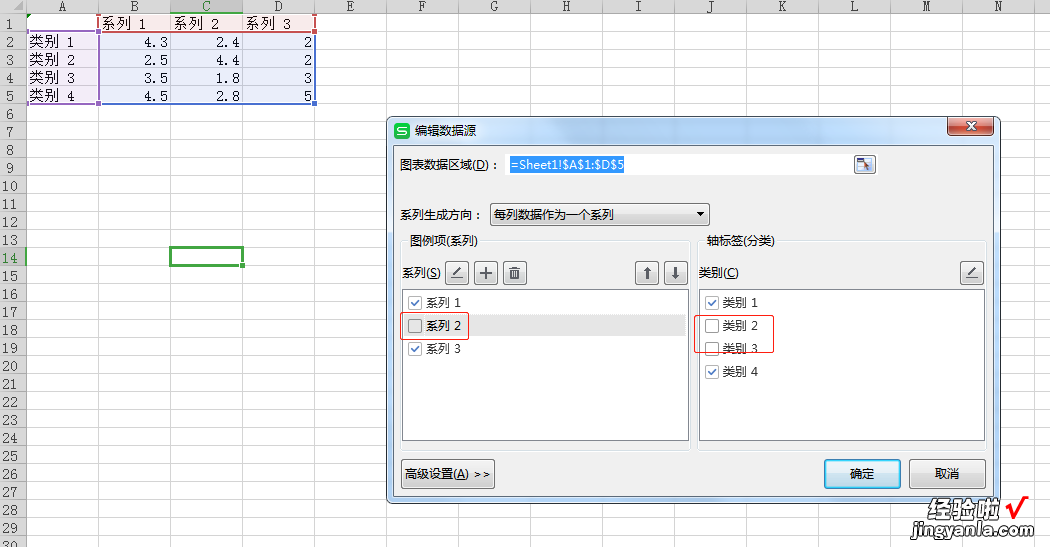Click the range selector icon beside data range
1050x547 pixels.
(x=865, y=164)
